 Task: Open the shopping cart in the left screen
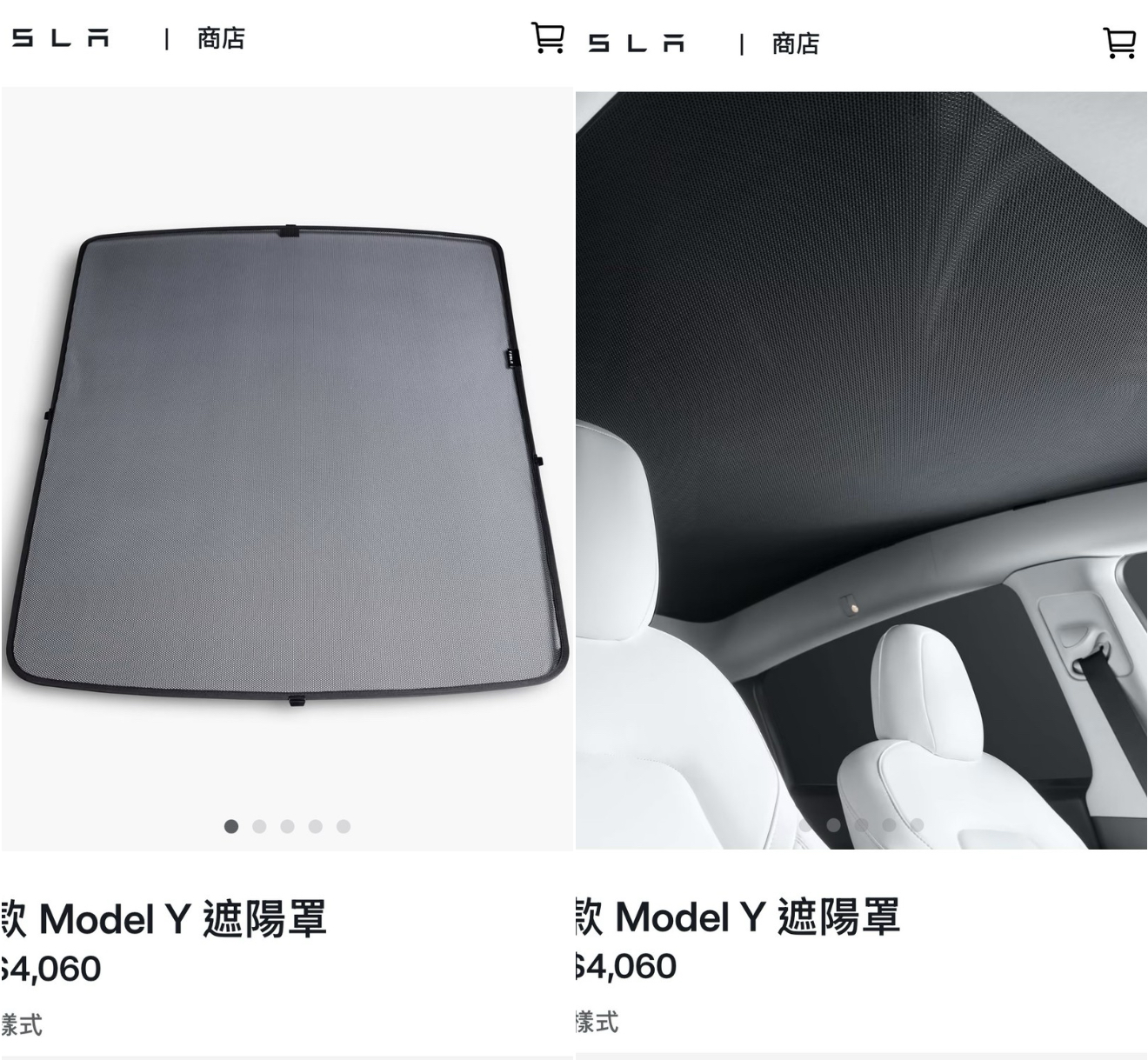pyautogui.click(x=548, y=37)
